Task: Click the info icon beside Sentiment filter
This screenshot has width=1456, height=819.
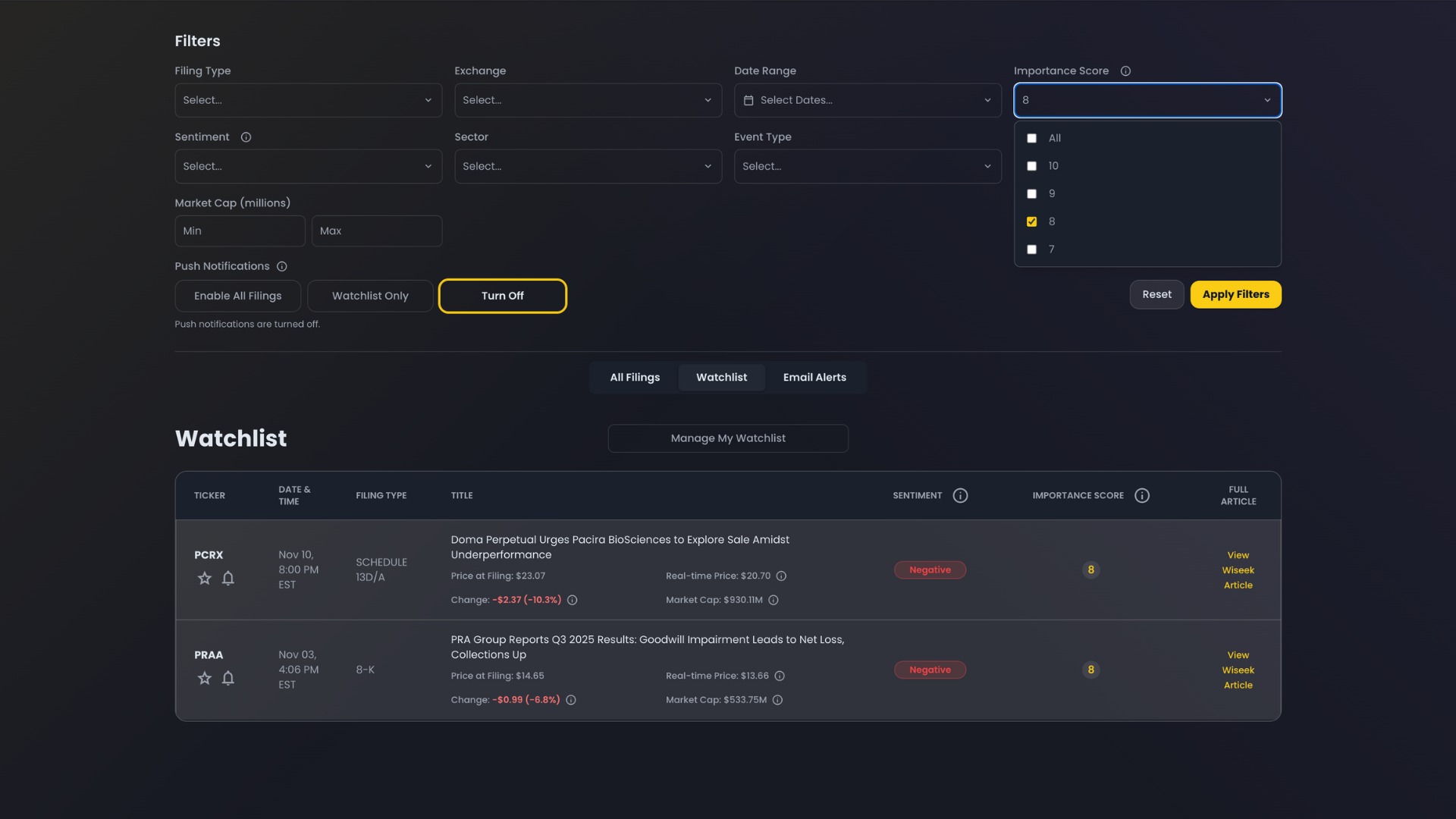Action: [246, 137]
